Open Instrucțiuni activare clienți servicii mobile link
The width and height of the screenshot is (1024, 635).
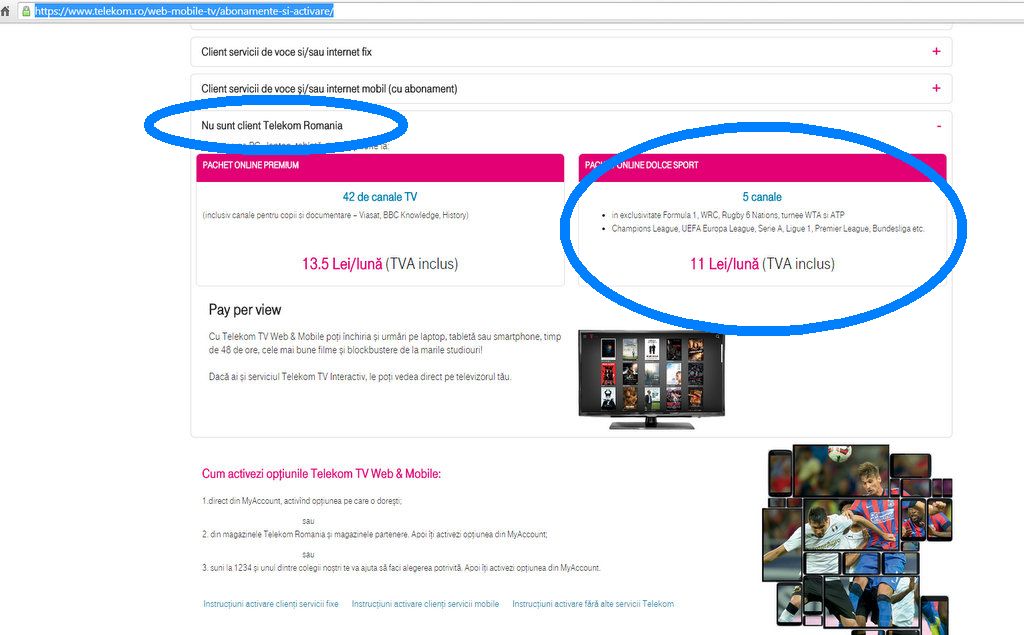point(425,604)
